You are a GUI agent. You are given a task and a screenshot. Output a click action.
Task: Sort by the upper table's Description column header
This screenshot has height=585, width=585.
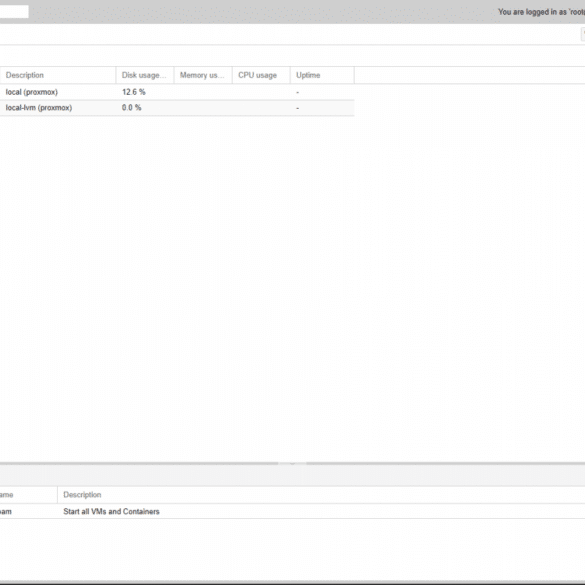coord(58,75)
